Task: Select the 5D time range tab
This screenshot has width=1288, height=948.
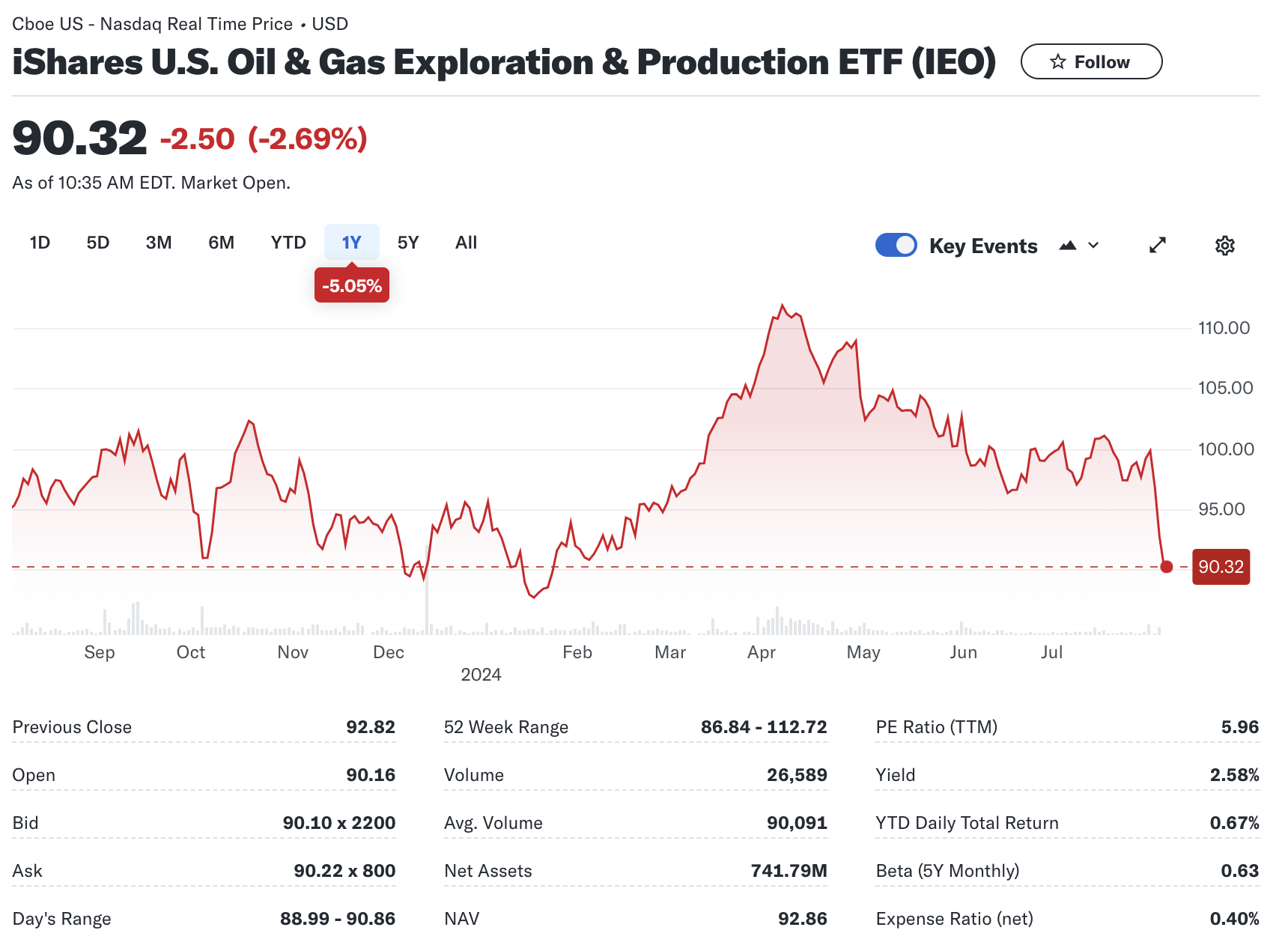Action: pyautogui.click(x=98, y=243)
